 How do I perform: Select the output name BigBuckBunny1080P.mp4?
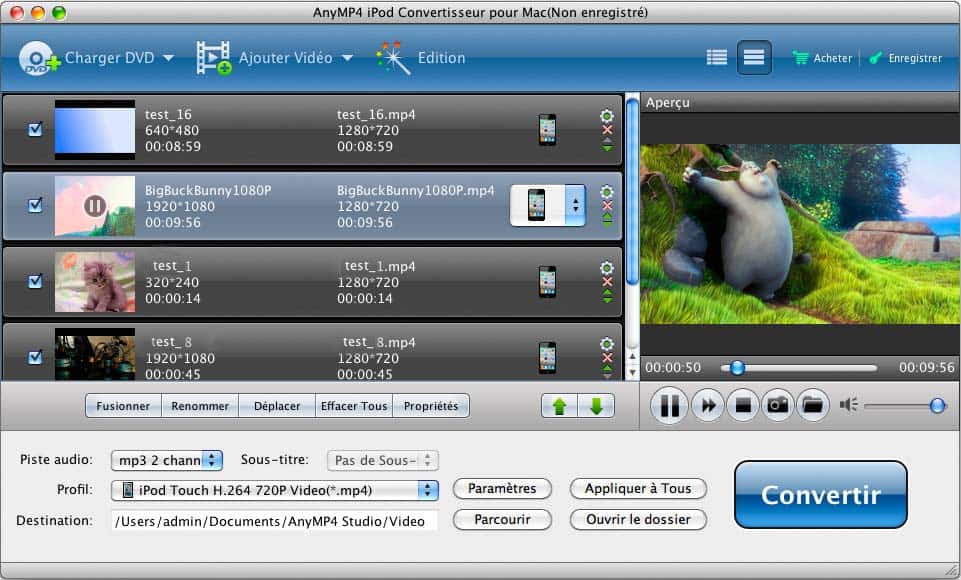pos(416,190)
